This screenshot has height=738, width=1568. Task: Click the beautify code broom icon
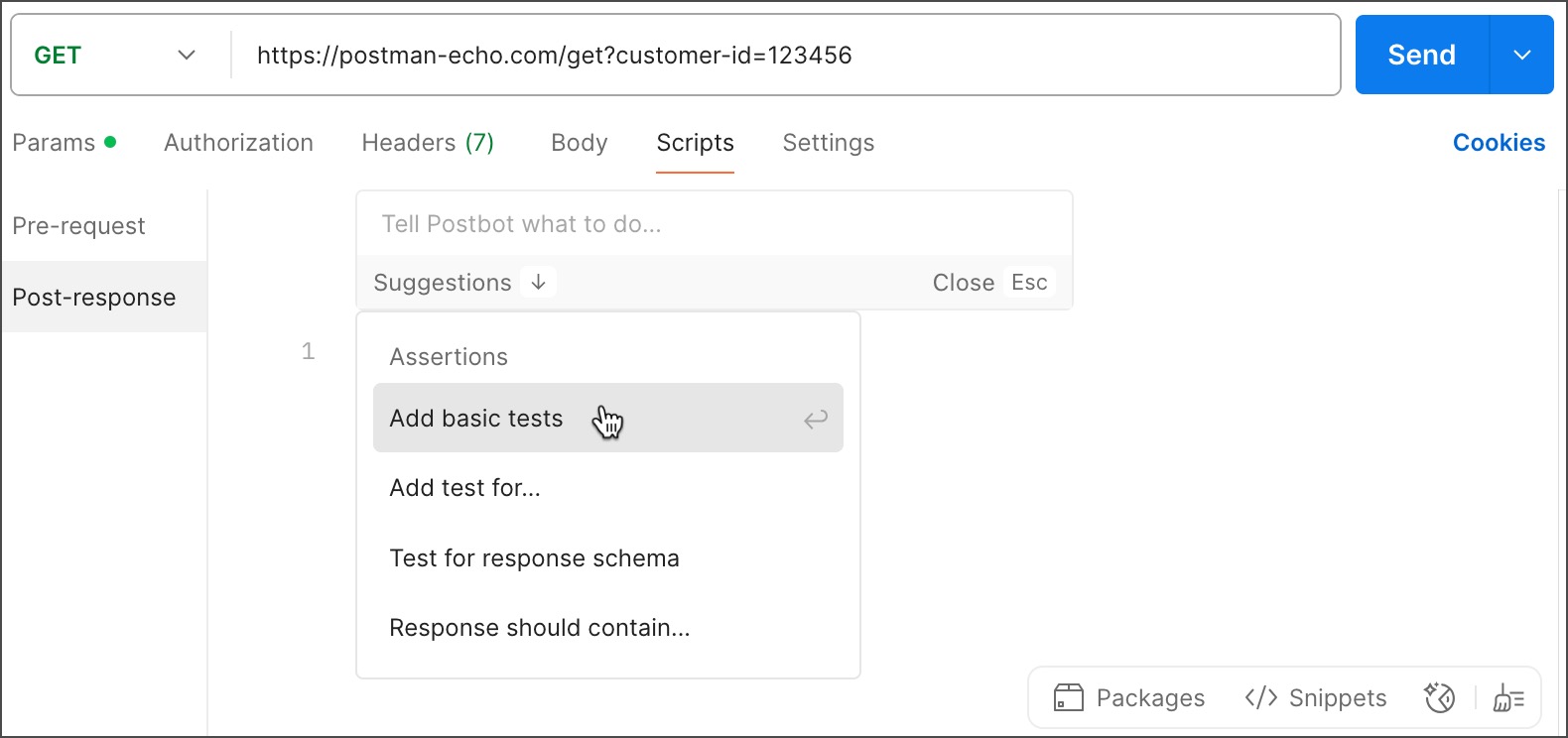(x=1508, y=698)
